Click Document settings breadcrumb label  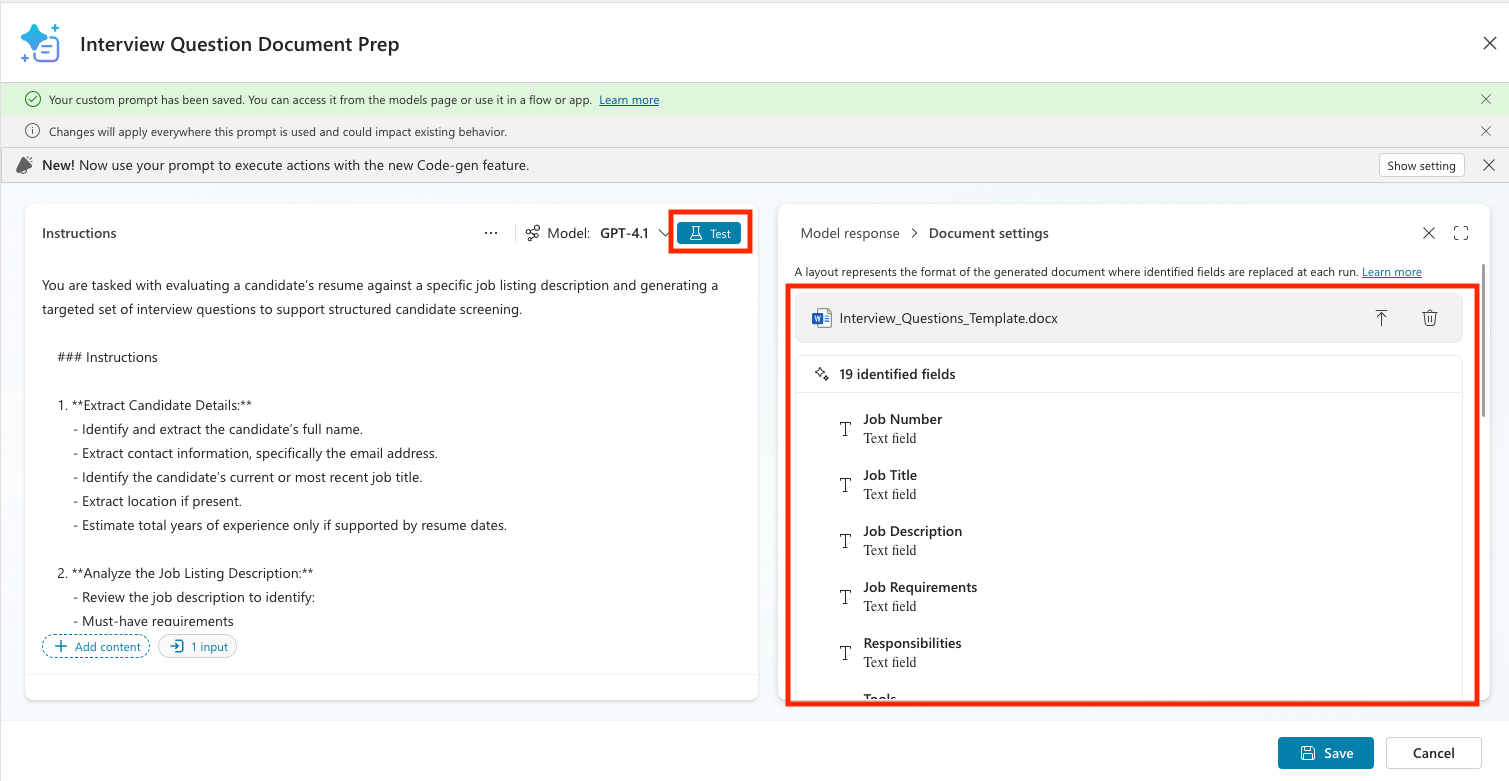989,233
